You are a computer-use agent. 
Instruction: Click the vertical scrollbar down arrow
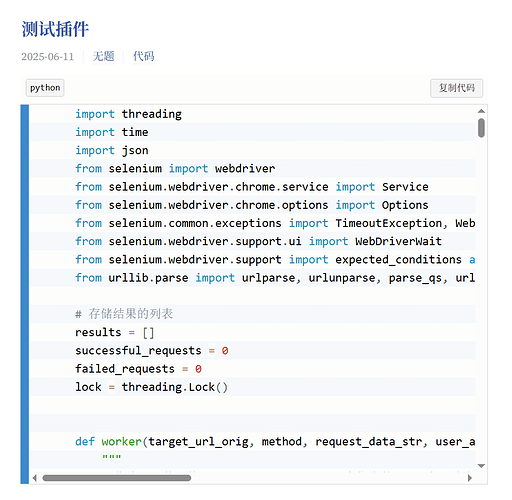click(481, 466)
